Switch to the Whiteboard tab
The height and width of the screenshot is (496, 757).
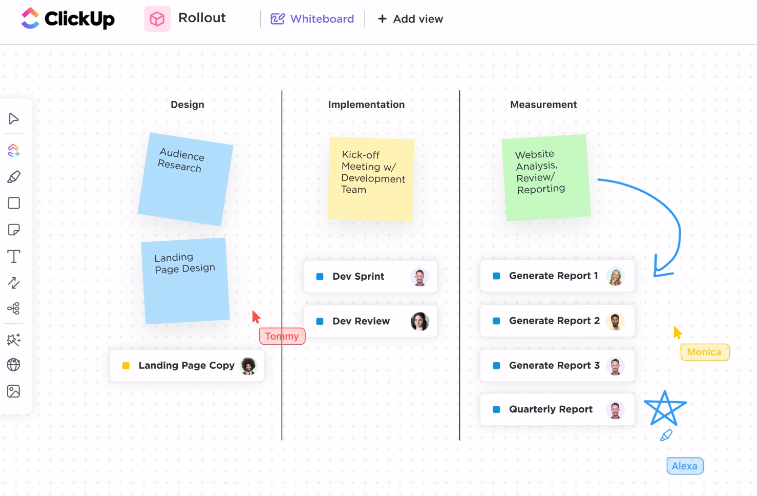click(312, 19)
